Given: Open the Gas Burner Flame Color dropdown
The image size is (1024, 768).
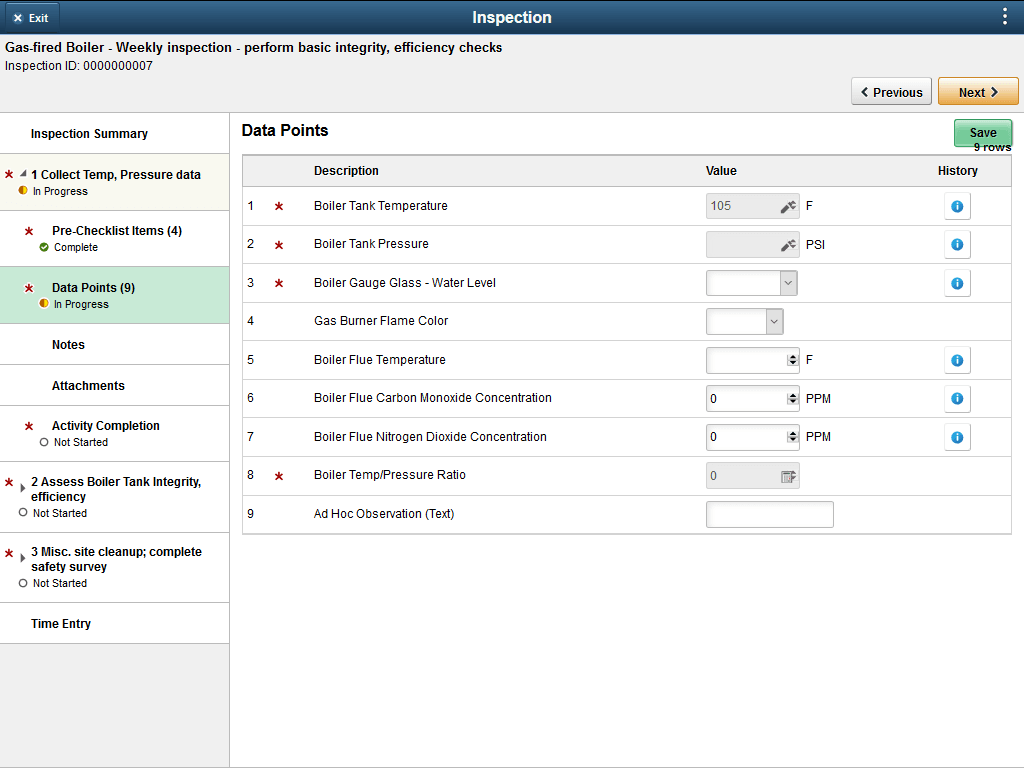Looking at the screenshot, I should pyautogui.click(x=774, y=321).
